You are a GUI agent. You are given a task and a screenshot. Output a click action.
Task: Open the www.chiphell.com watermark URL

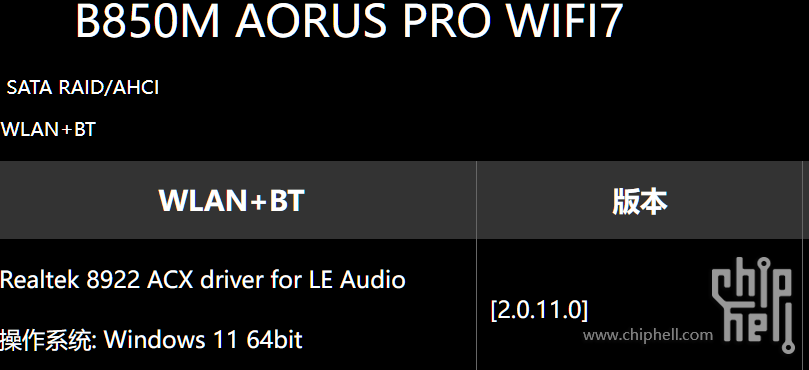pos(648,335)
